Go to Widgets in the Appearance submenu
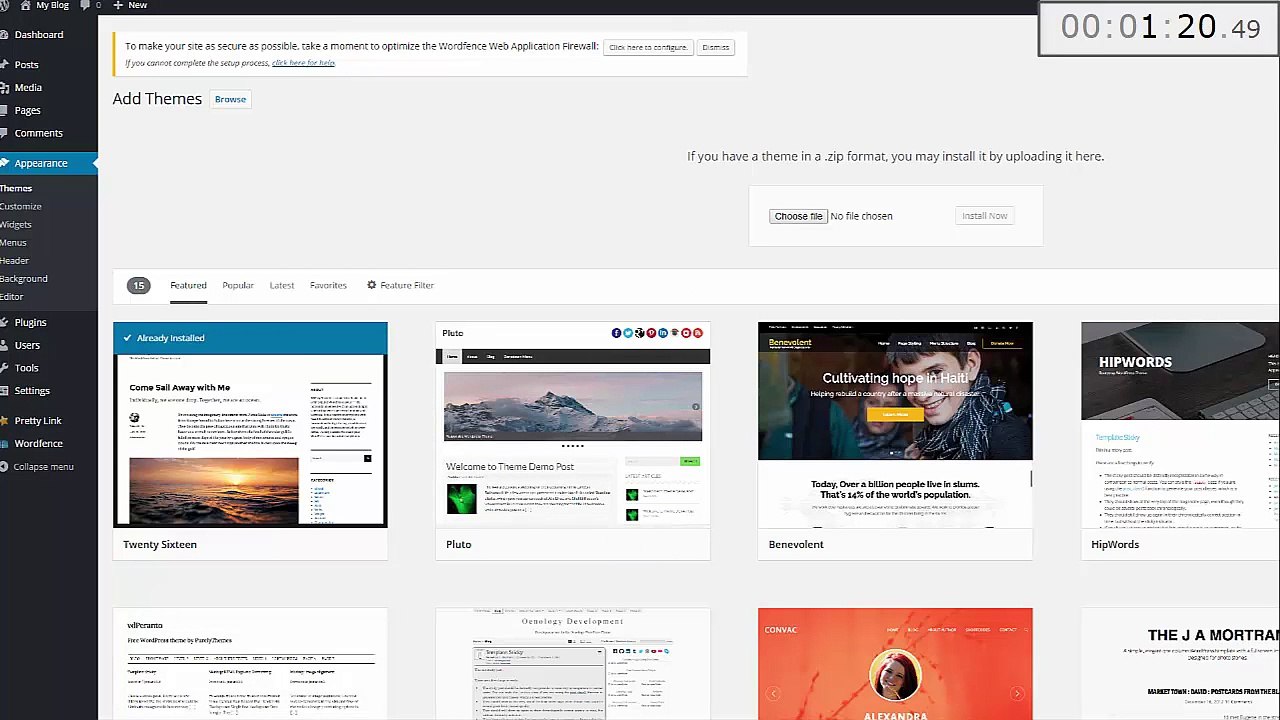The width and height of the screenshot is (1280, 720). pos(16,224)
